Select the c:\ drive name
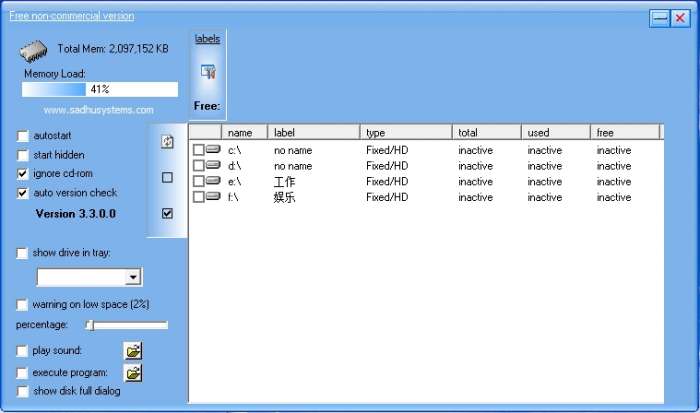This screenshot has height=413, width=700. (234, 150)
